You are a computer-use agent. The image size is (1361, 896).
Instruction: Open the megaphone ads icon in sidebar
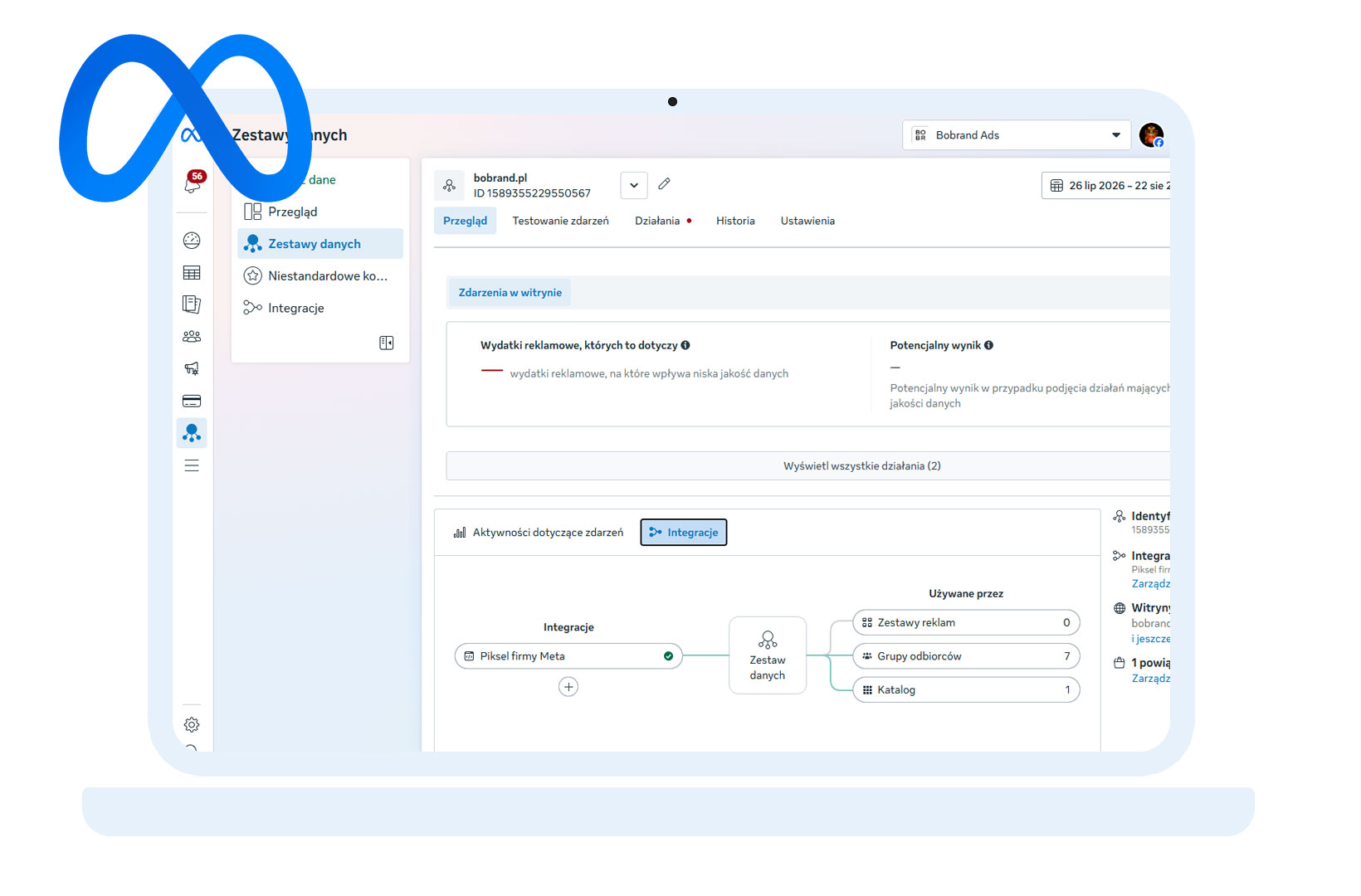tap(192, 368)
